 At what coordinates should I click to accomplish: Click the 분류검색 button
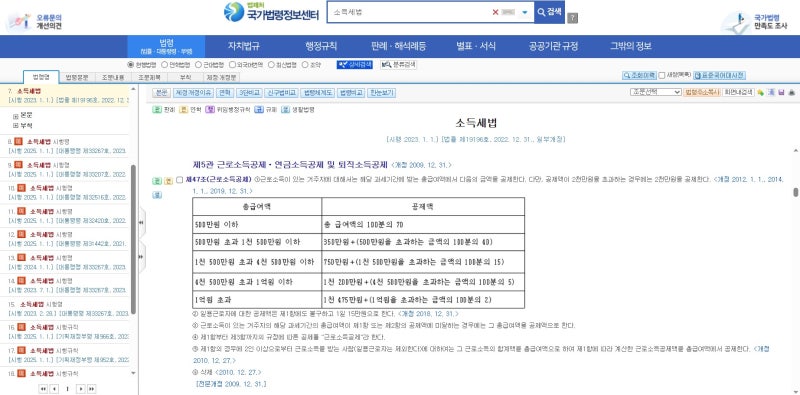(x=398, y=65)
